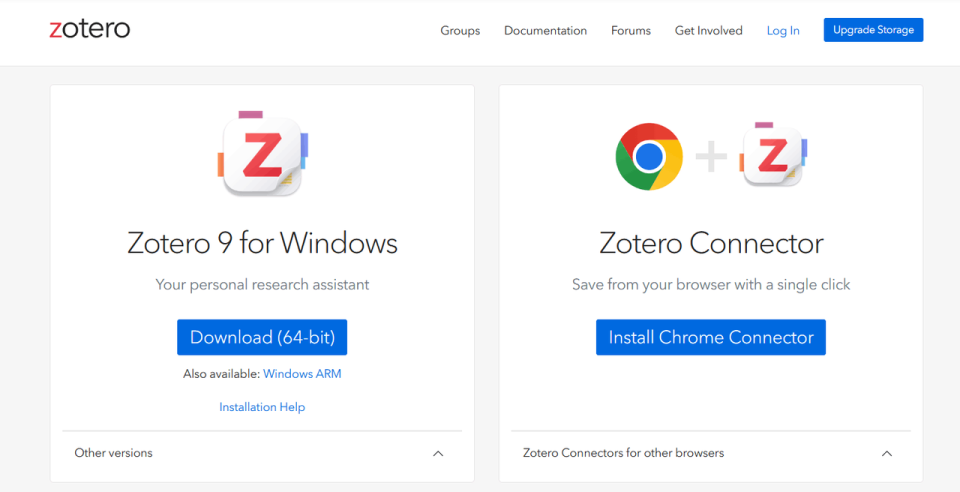Screen dimensions: 960x492
Task: Click the Log In link
Action: [783, 31]
